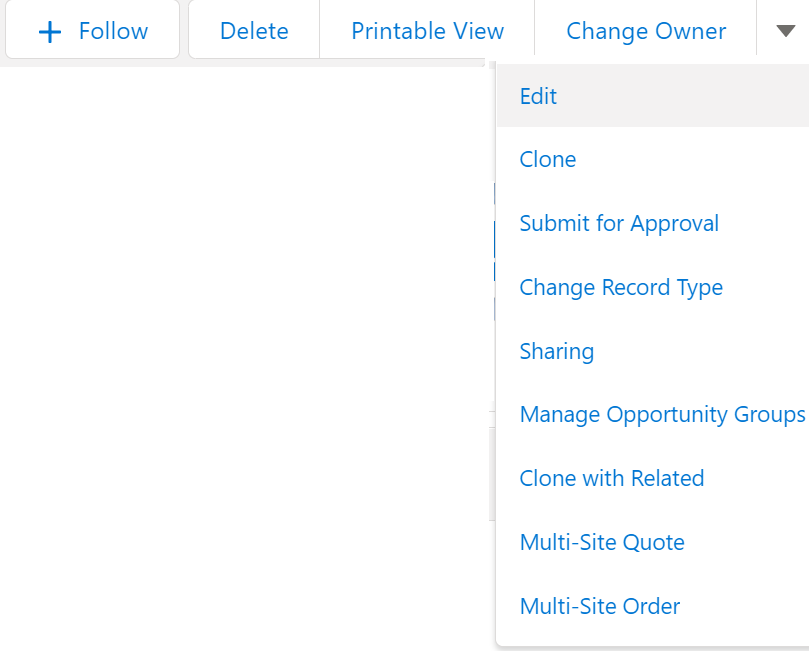Select Multi-Site Order at the bottom
The width and height of the screenshot is (809, 661).
pyautogui.click(x=599, y=606)
